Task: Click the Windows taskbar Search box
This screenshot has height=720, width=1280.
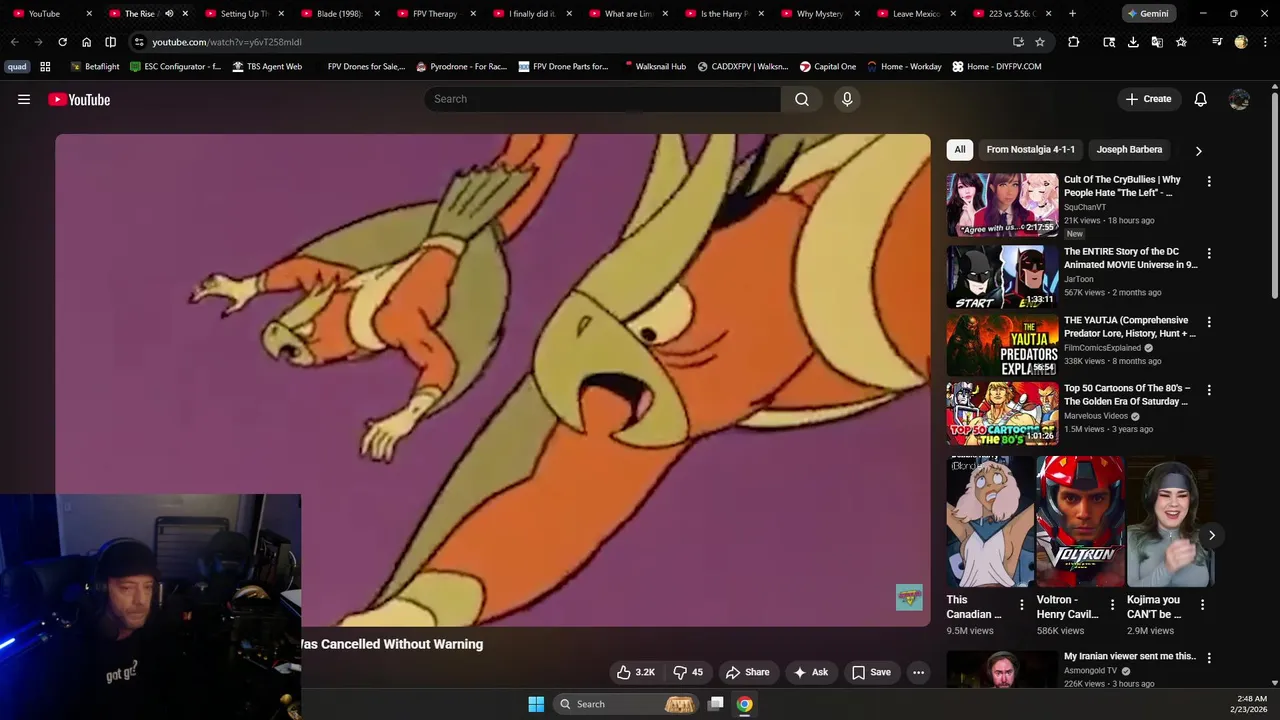Action: [624, 704]
